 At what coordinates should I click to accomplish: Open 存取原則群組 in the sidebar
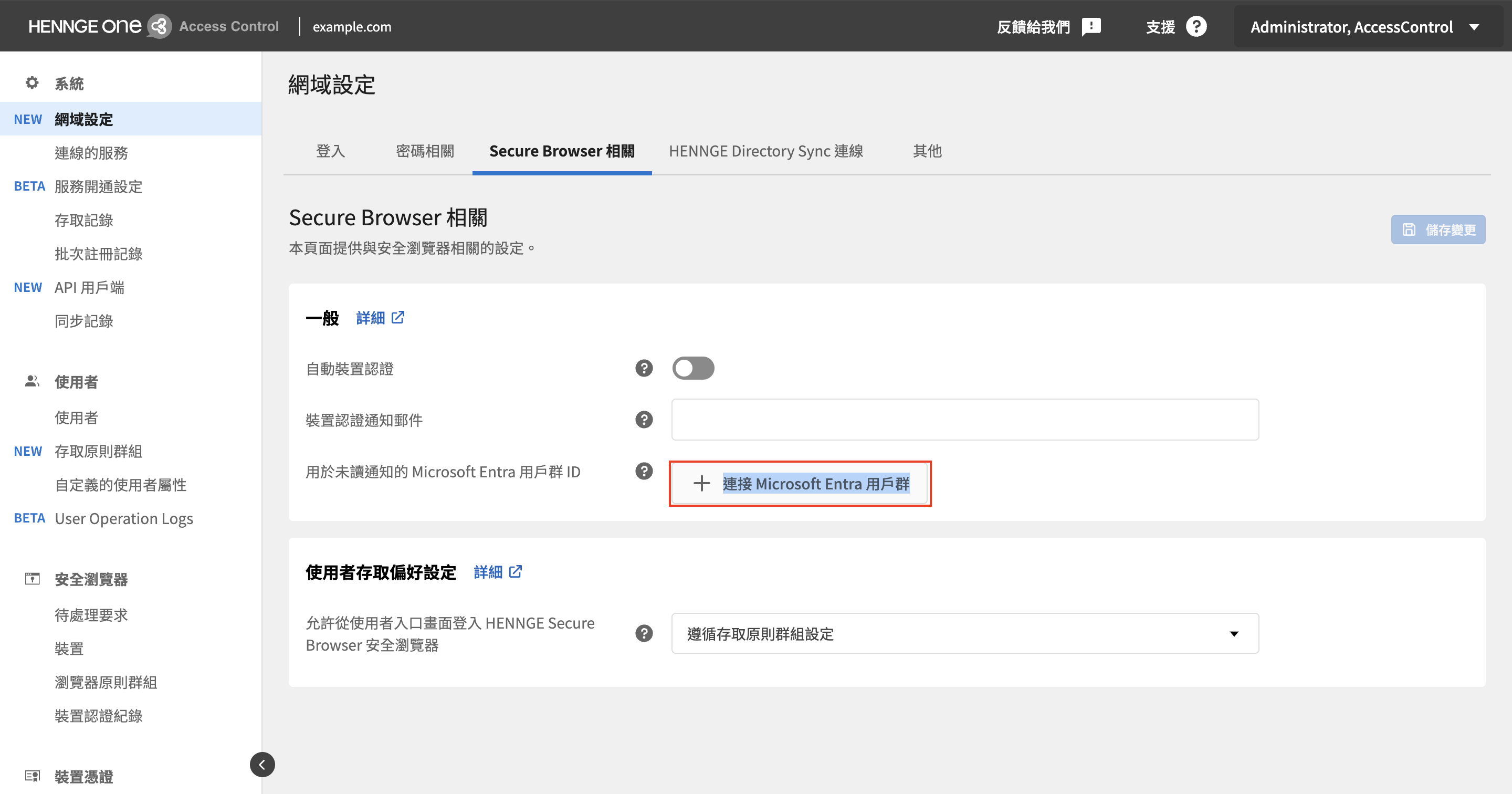[x=99, y=451]
